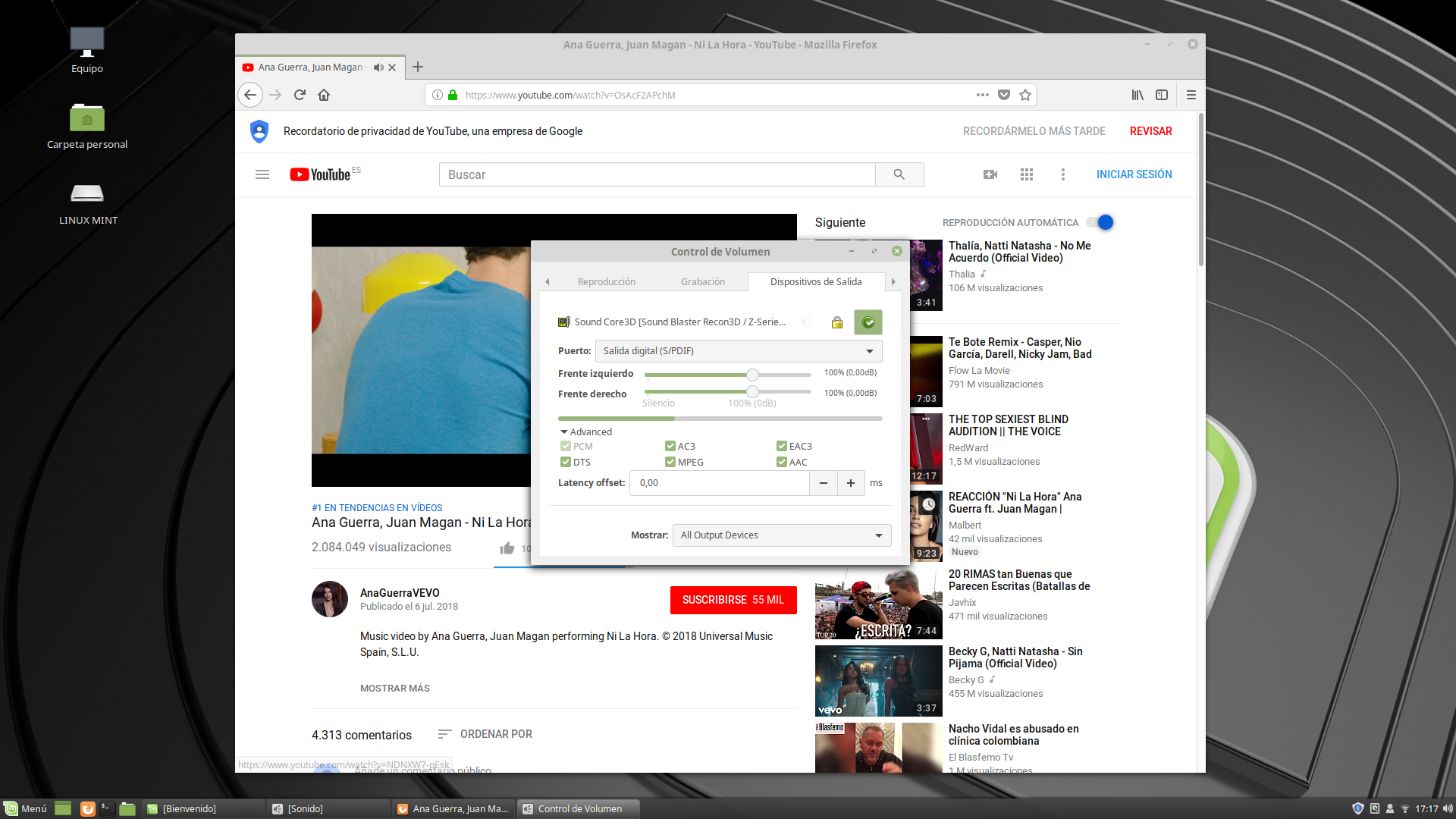Toggle the channel lock padlock icon
The image size is (1456, 819).
(837, 322)
